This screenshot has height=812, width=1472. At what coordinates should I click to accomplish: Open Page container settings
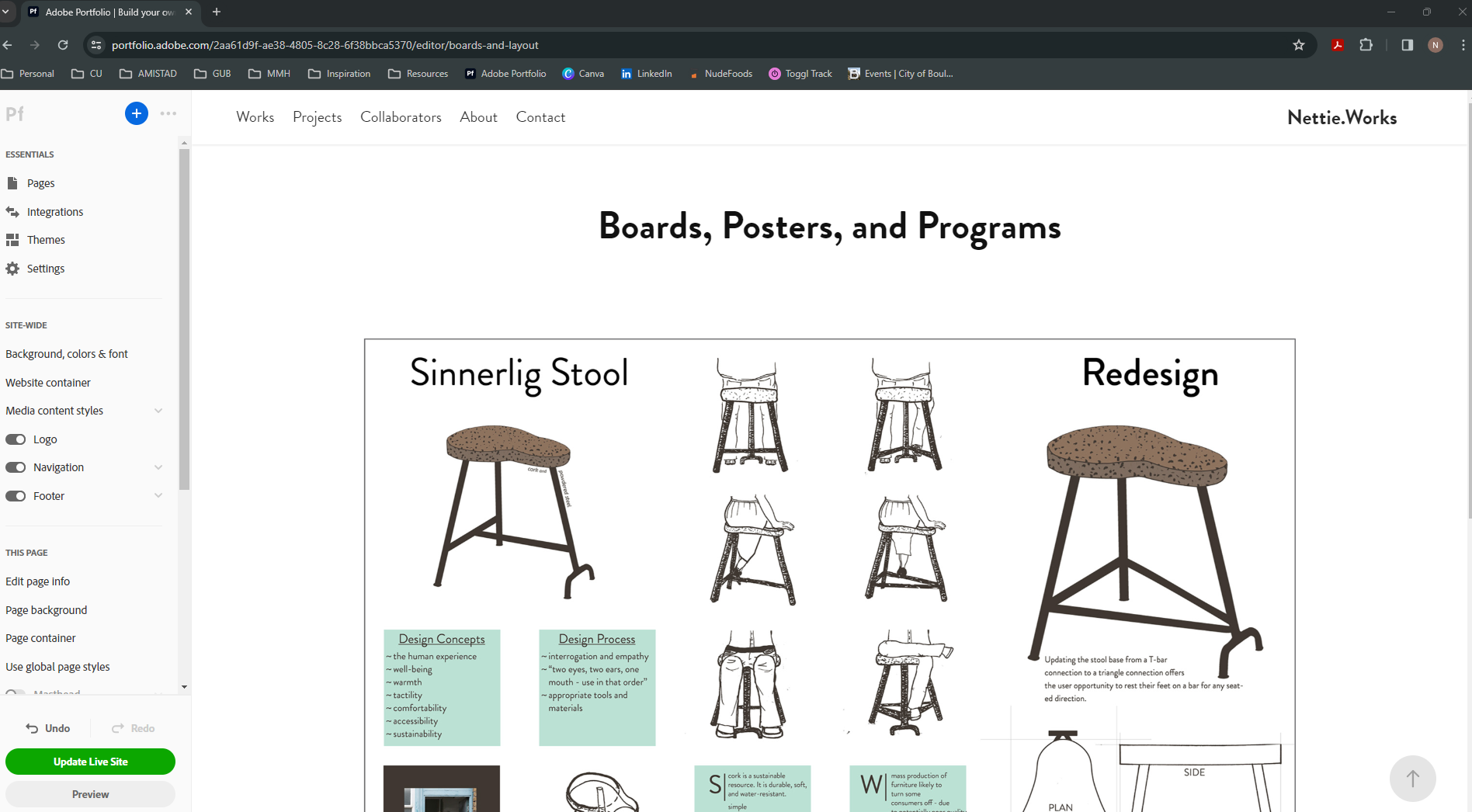(x=40, y=638)
